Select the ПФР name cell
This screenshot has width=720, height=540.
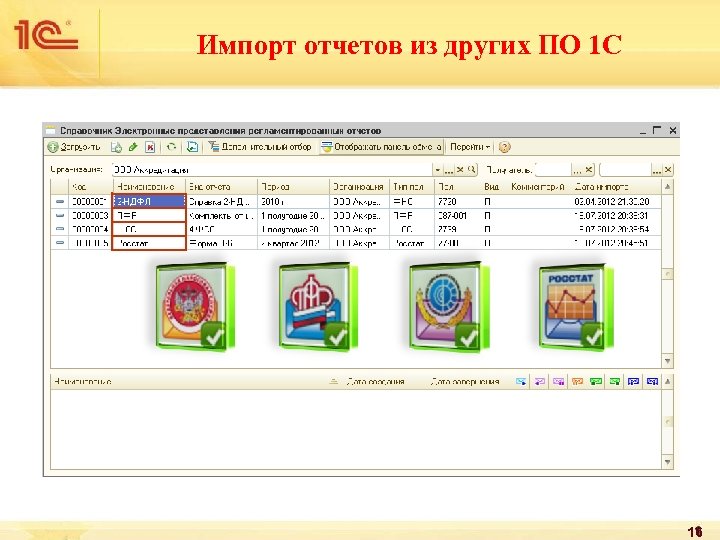(149, 215)
